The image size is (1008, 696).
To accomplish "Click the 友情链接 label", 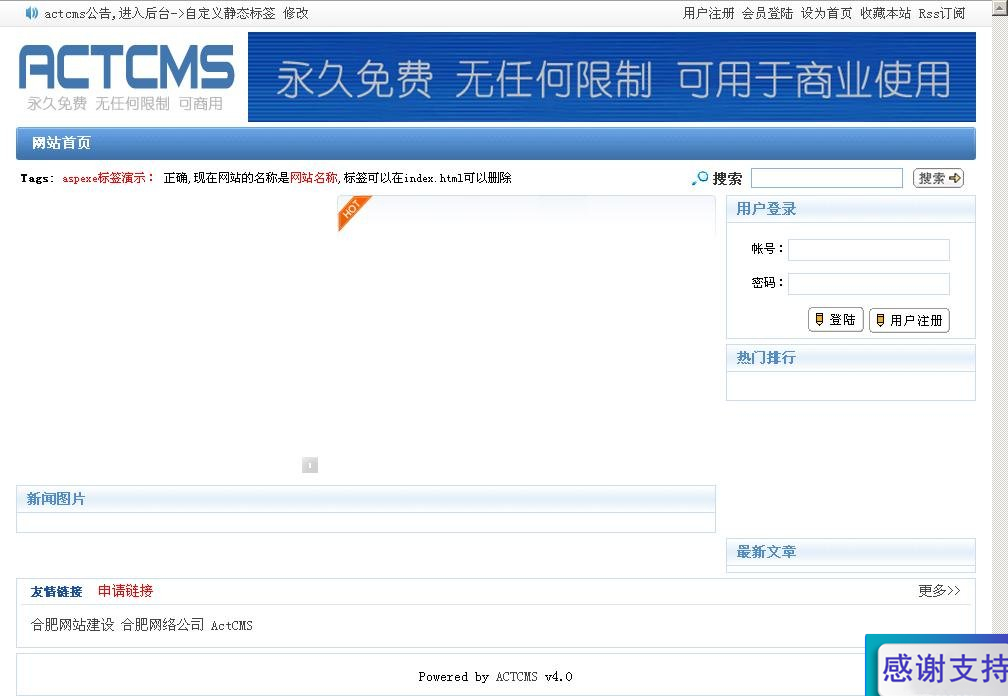I will 57,591.
